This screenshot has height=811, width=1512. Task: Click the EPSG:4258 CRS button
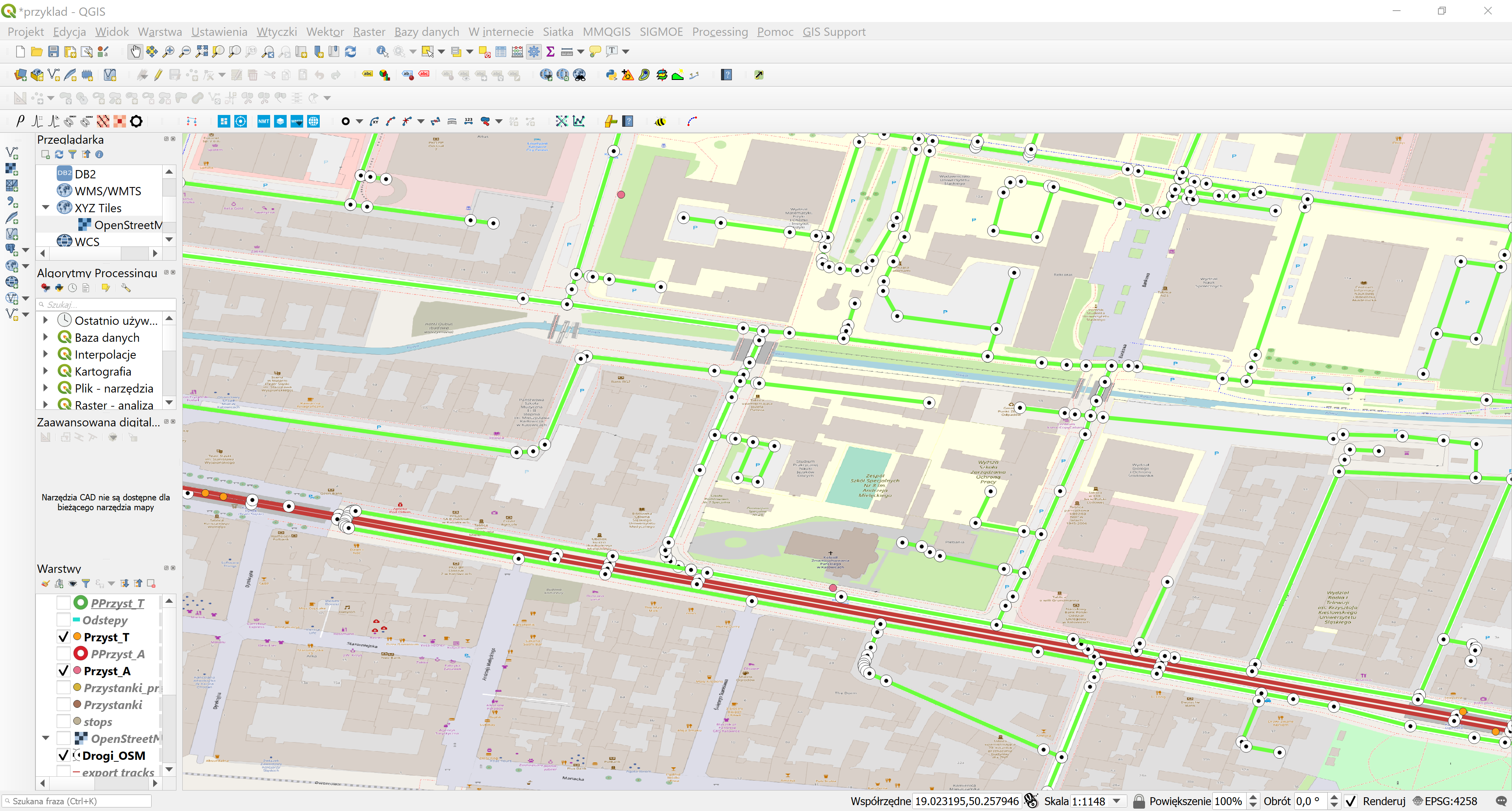(x=1445, y=801)
